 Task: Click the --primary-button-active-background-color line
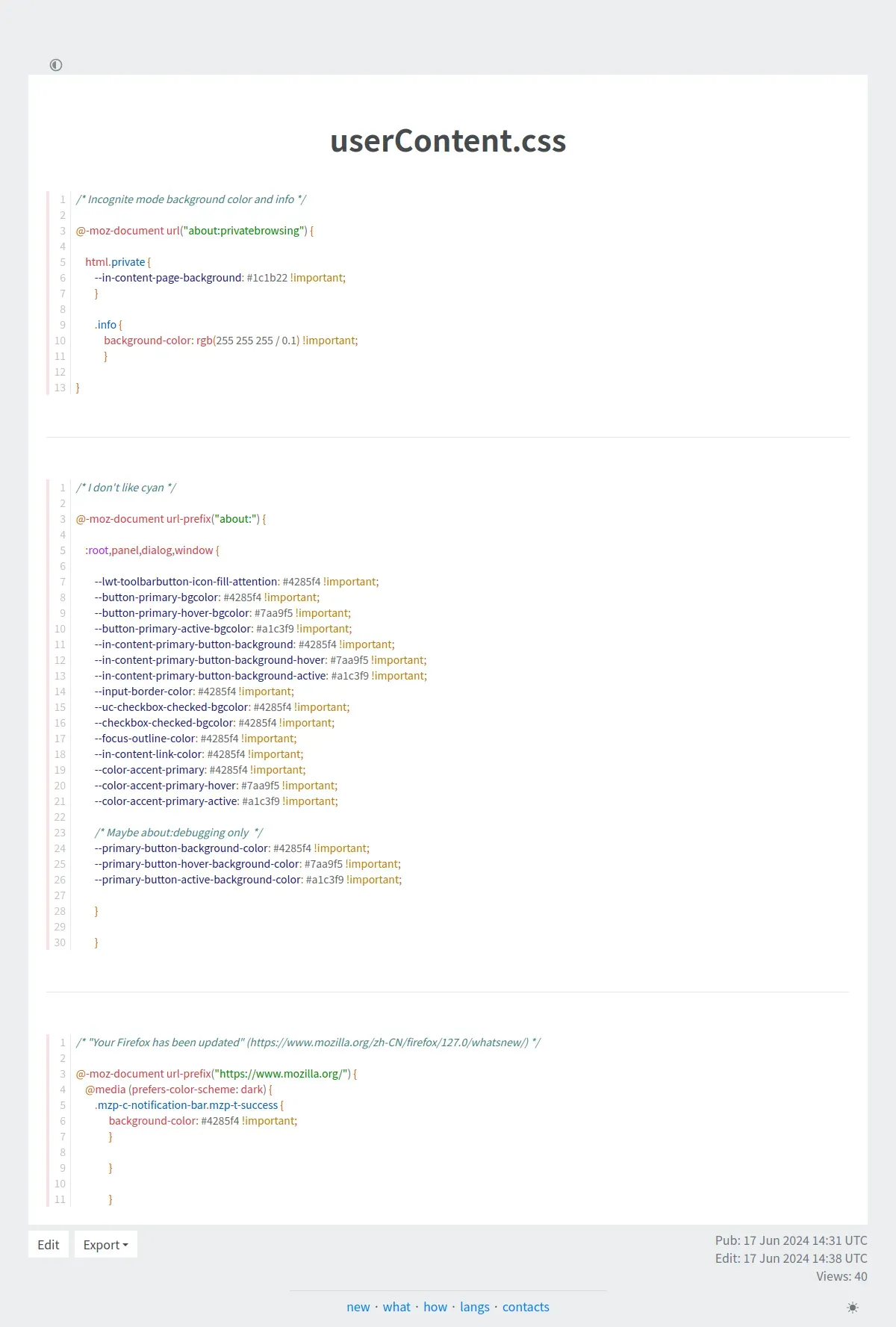point(249,880)
